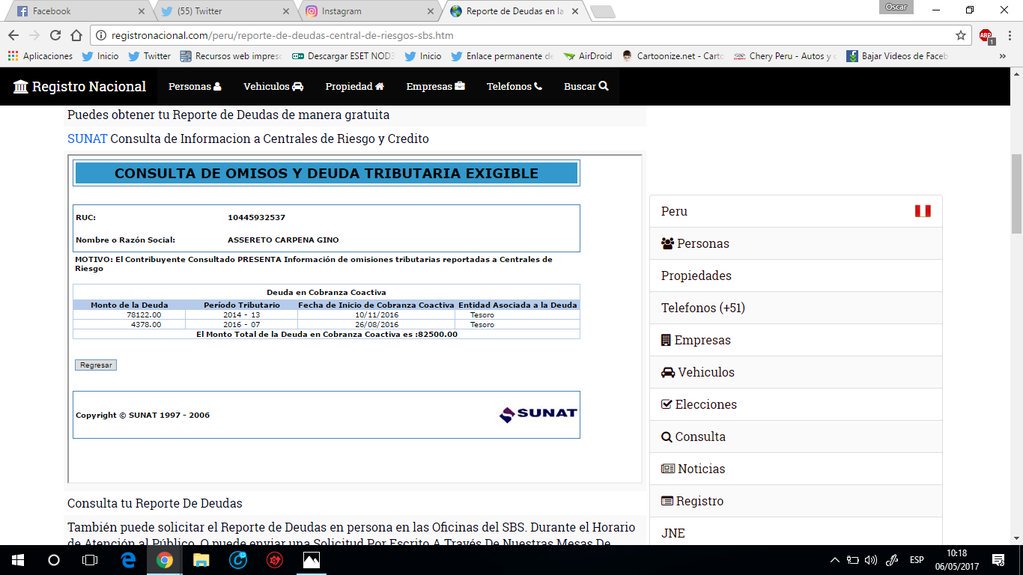Screen dimensions: 1023x575
Task: Open Noticias in the sidebar
Action: tap(796, 469)
